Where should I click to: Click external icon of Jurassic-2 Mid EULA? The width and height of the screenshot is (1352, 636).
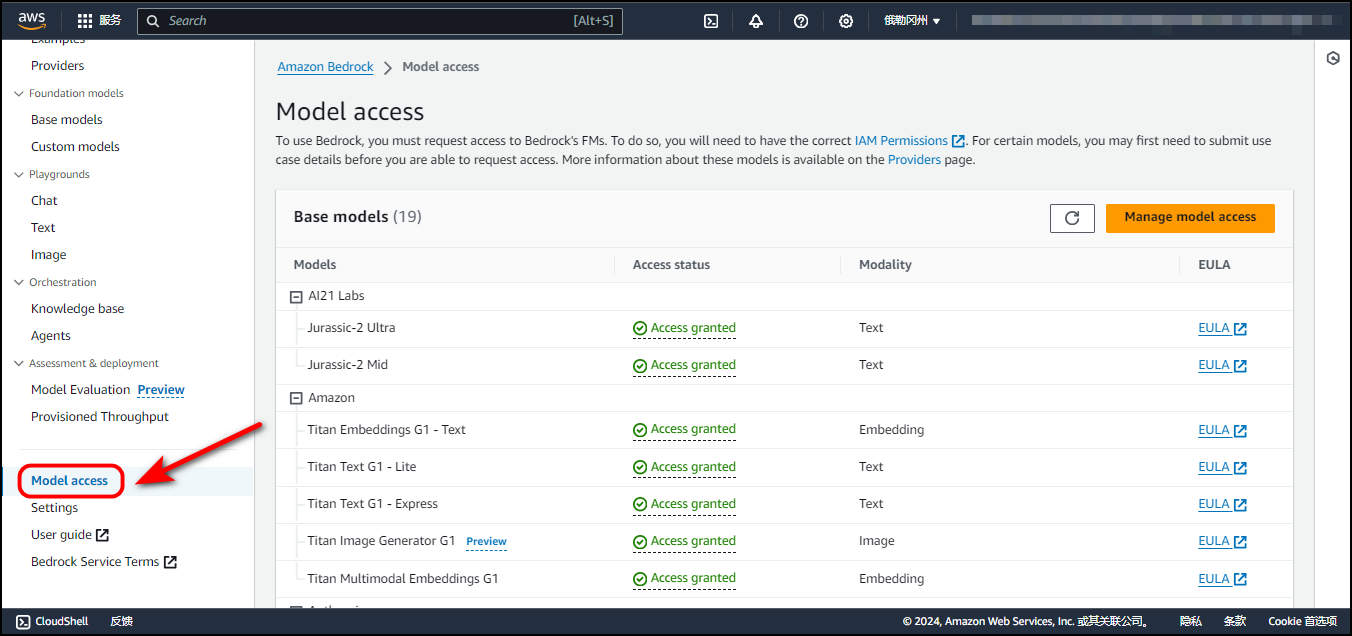click(1240, 366)
